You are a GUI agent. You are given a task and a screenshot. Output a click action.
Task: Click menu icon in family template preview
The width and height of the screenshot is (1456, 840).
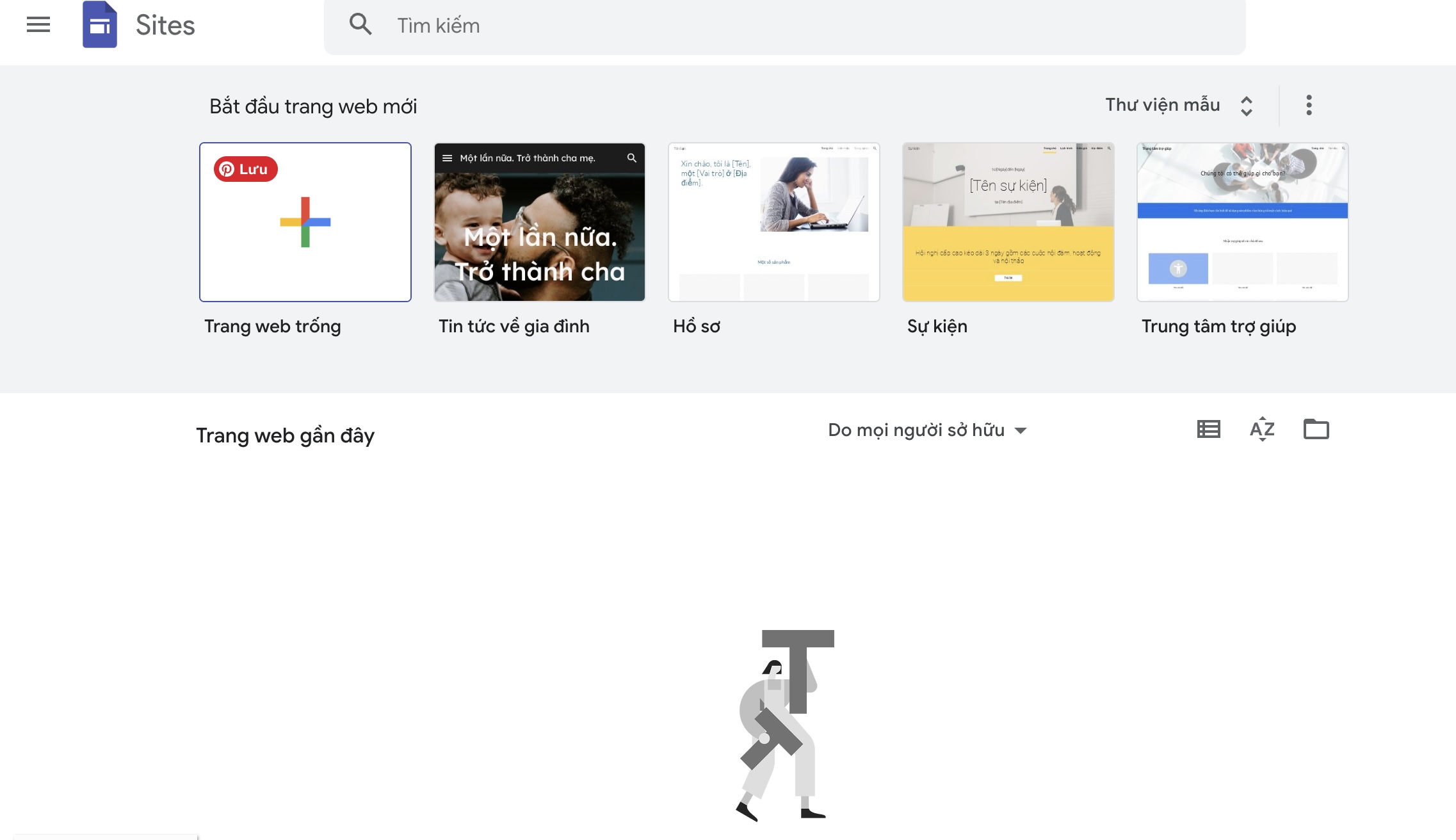[x=447, y=158]
